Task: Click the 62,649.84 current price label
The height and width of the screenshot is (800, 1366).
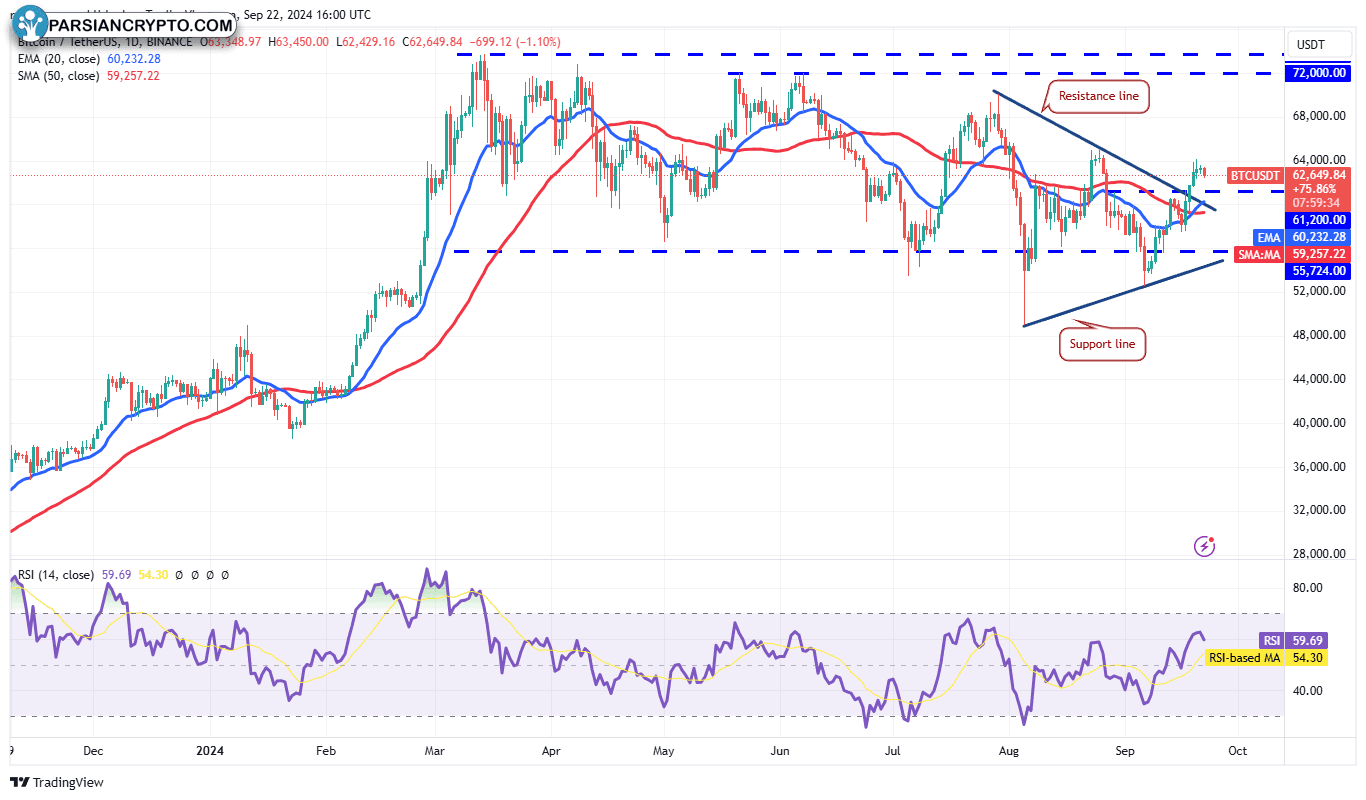Action: (x=1320, y=174)
